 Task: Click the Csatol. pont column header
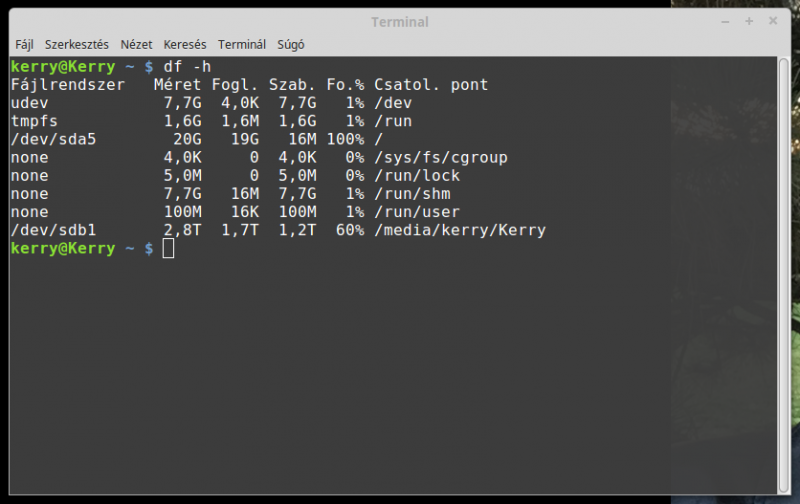(431, 85)
